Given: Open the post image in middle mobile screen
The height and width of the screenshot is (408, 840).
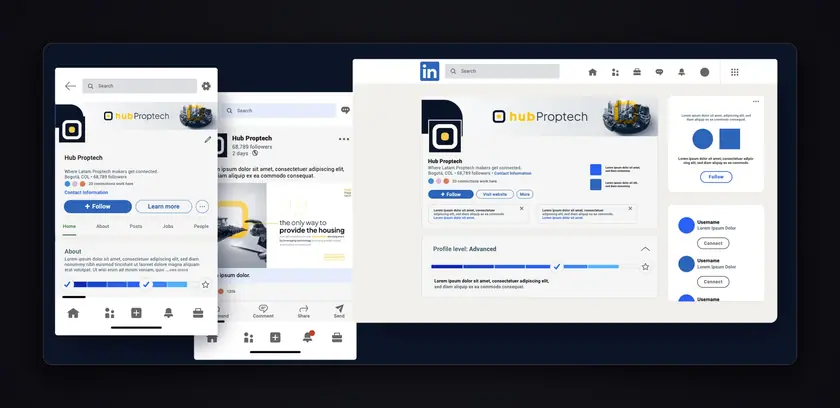Looking at the screenshot, I should coord(285,225).
